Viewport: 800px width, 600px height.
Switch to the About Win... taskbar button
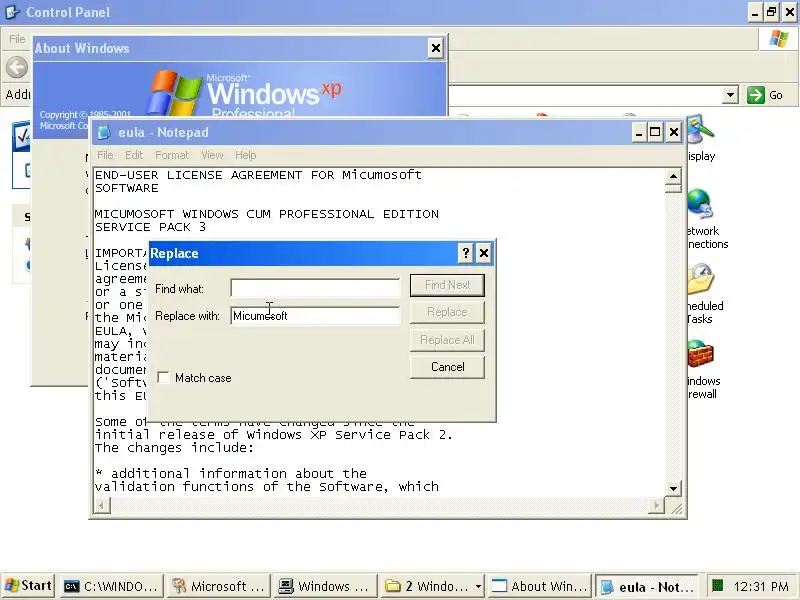[x=539, y=587]
